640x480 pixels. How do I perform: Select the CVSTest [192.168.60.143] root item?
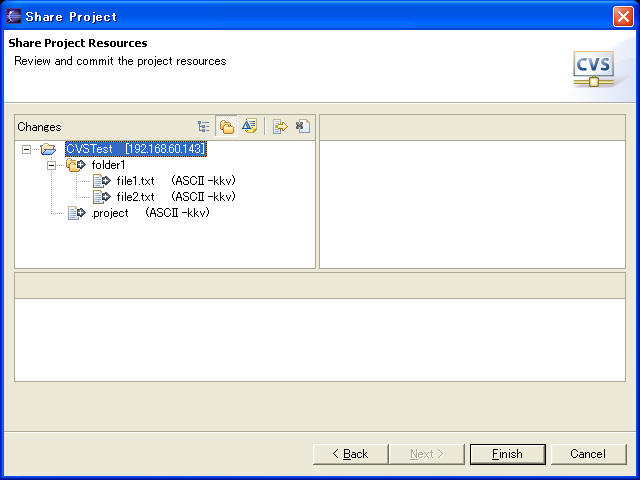coord(135,149)
